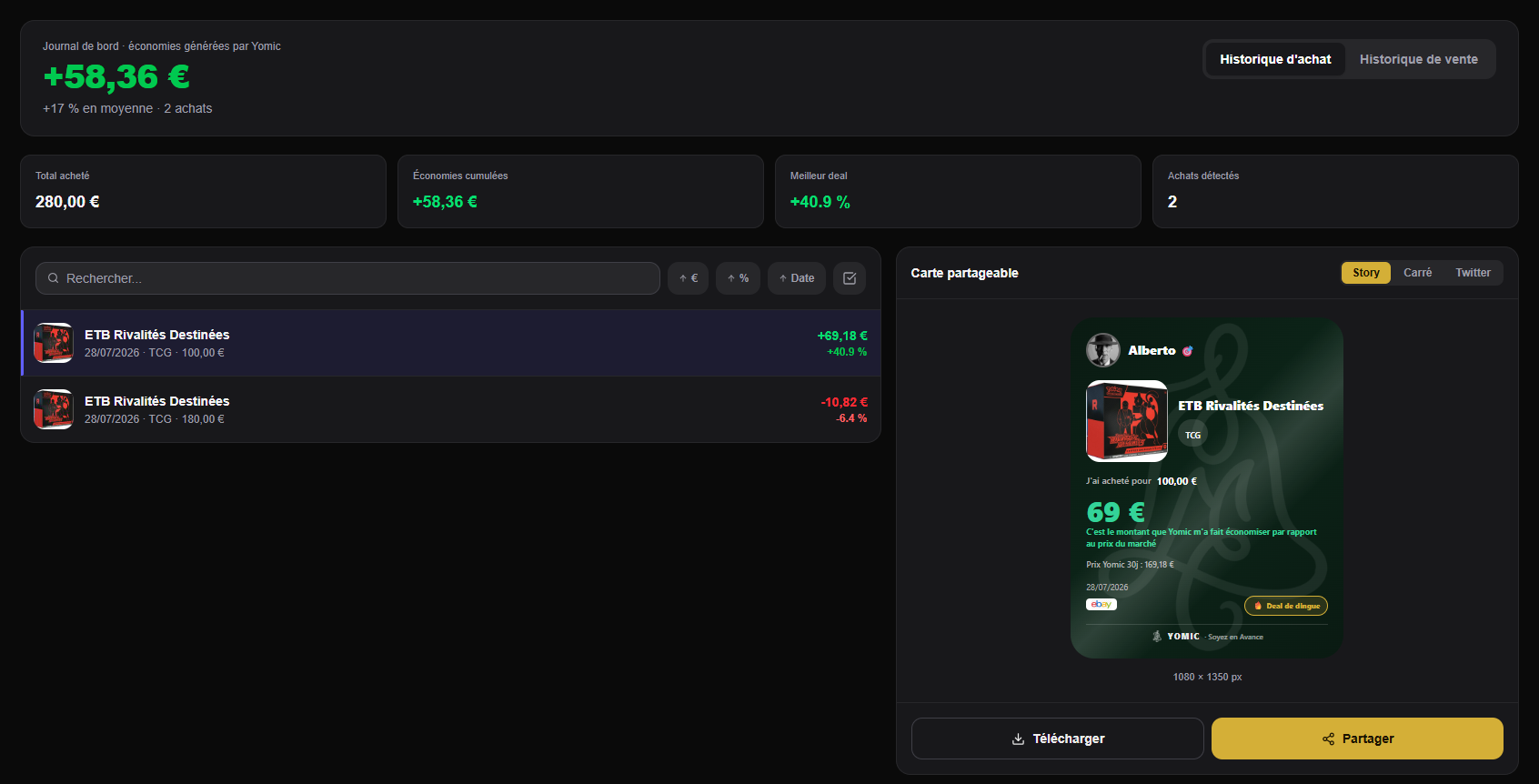Click the Partager button
Image resolution: width=1539 pixels, height=784 pixels.
pos(1357,739)
